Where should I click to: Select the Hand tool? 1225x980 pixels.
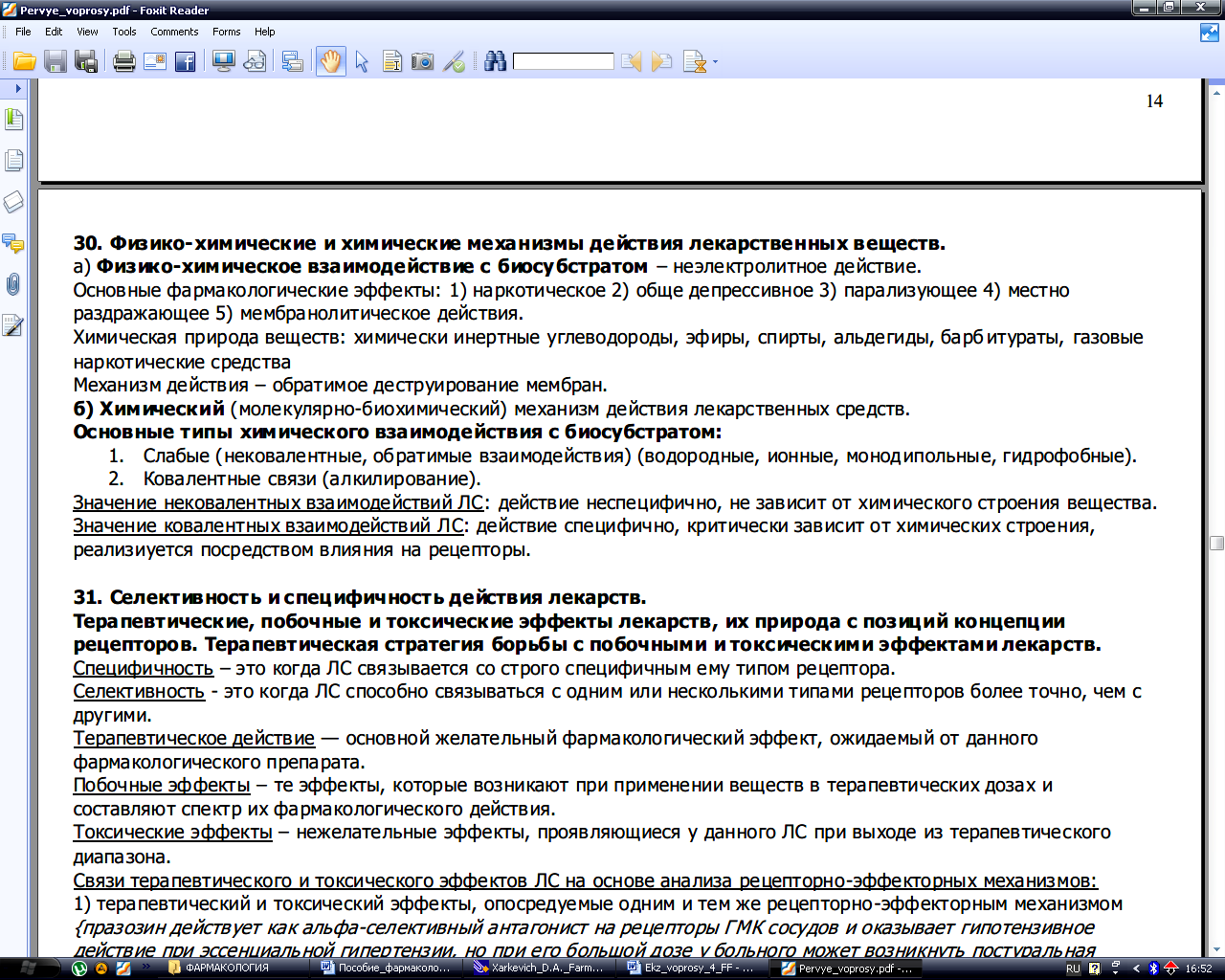(330, 62)
